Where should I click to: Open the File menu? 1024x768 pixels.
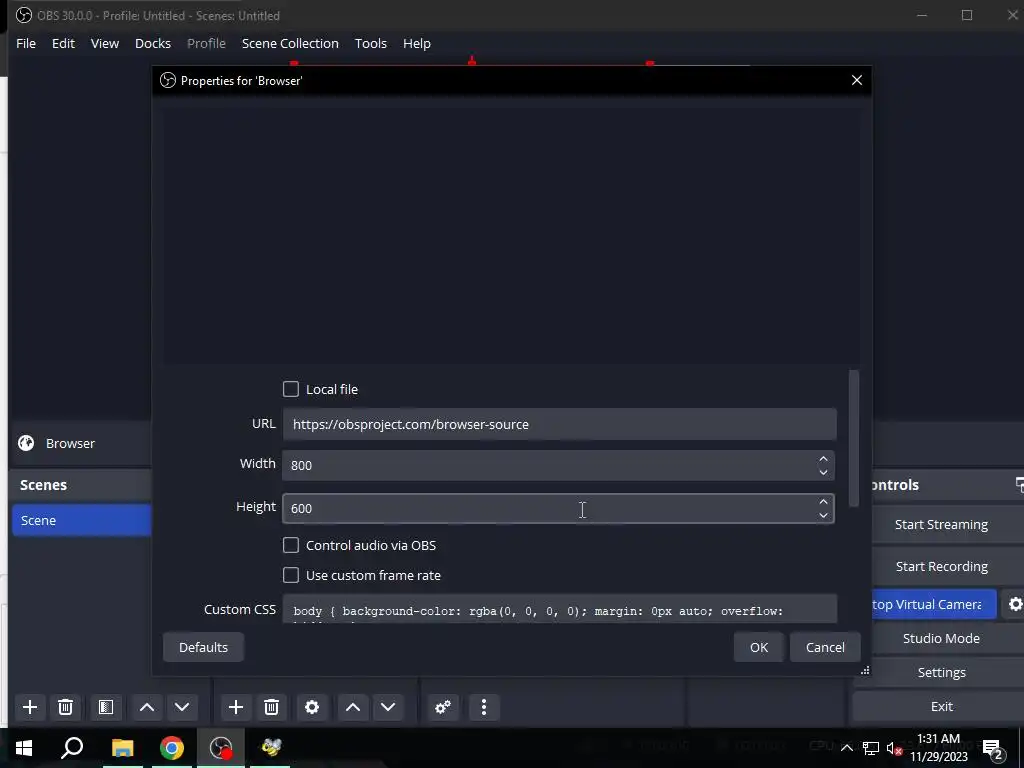[x=26, y=43]
